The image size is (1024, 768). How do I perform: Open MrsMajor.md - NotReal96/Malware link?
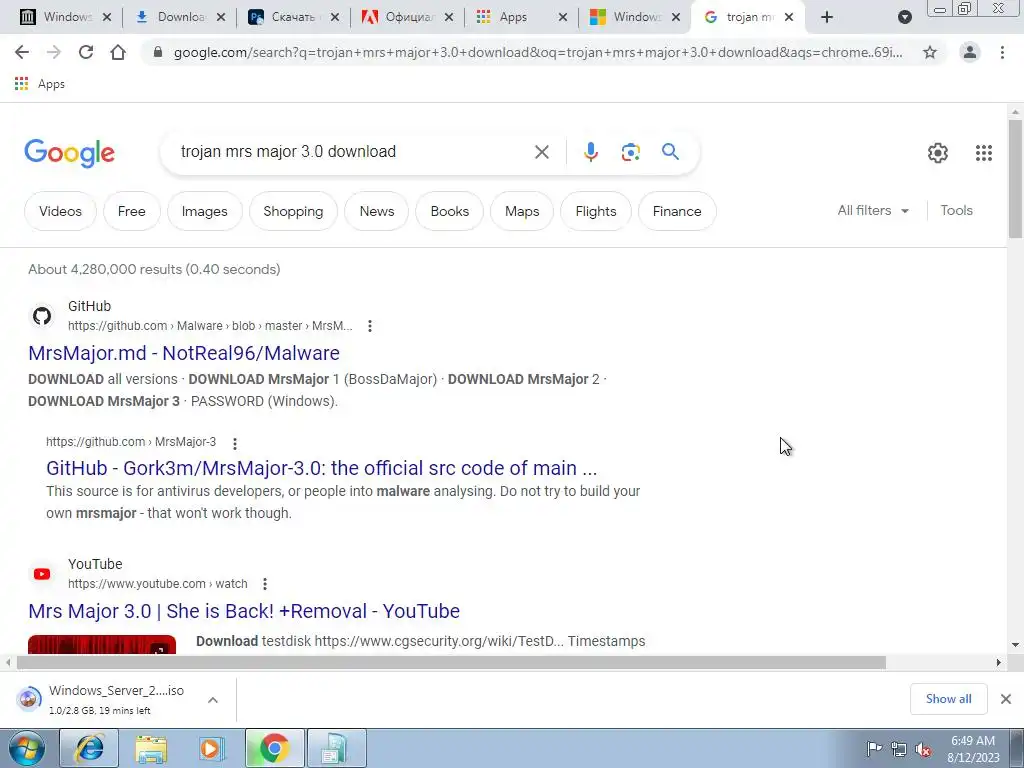[184, 353]
